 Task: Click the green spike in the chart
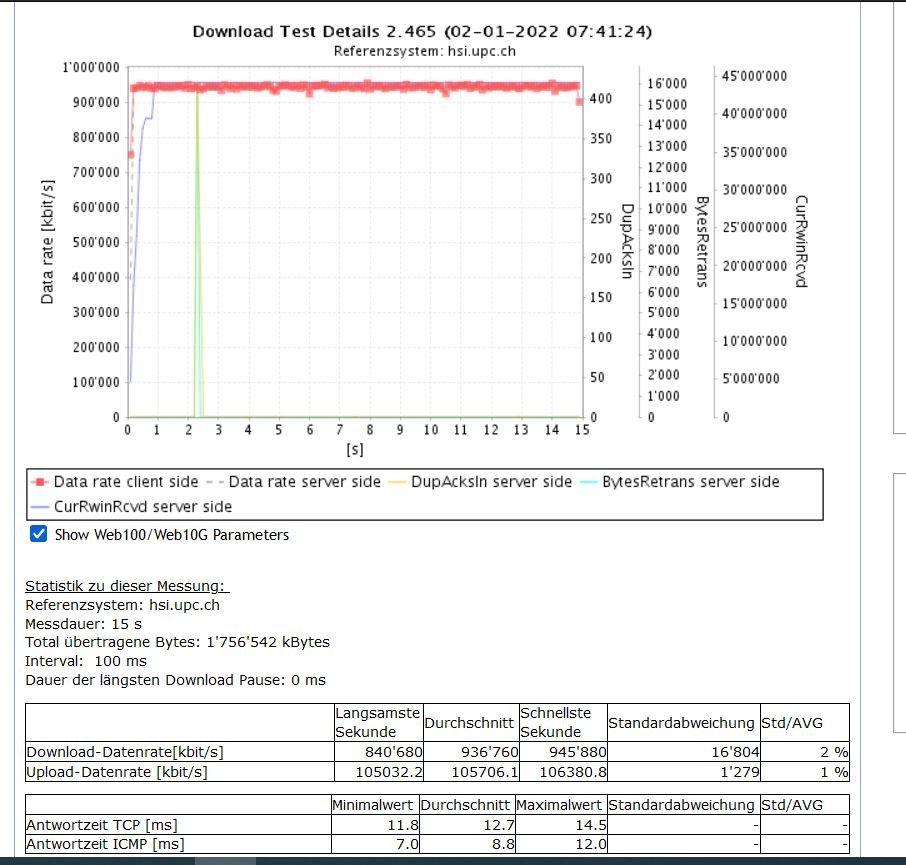coord(197,250)
